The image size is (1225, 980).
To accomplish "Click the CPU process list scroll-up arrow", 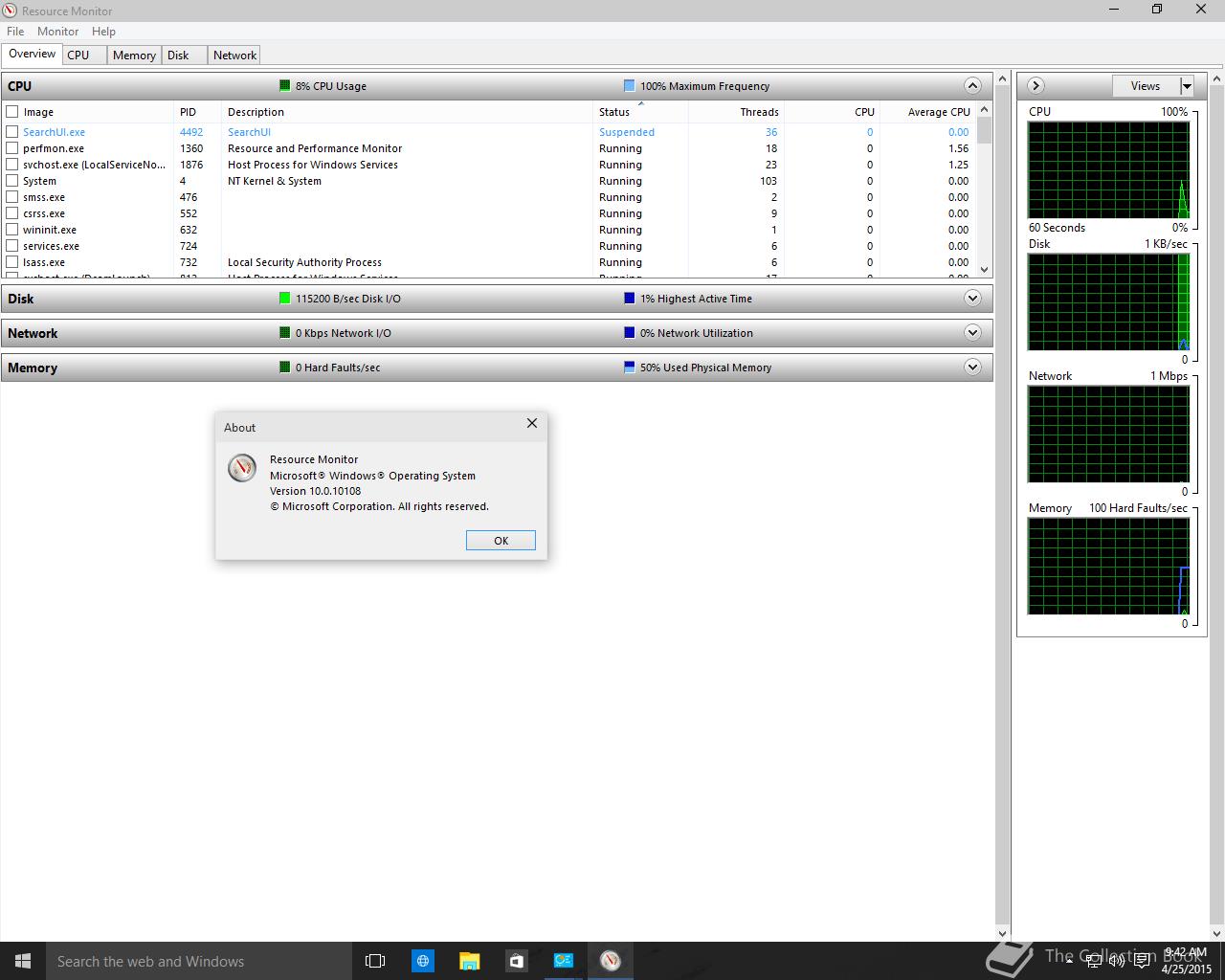I will click(985, 111).
